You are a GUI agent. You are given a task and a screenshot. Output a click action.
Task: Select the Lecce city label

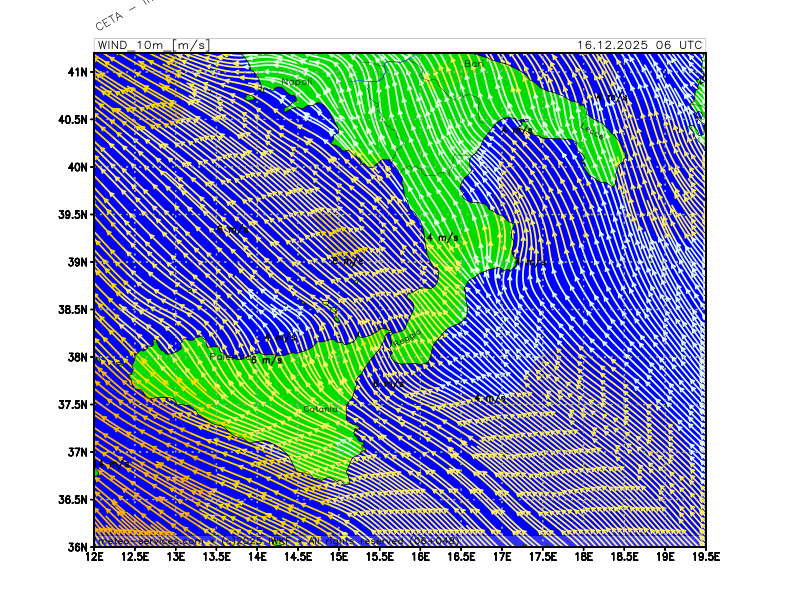pos(592,130)
